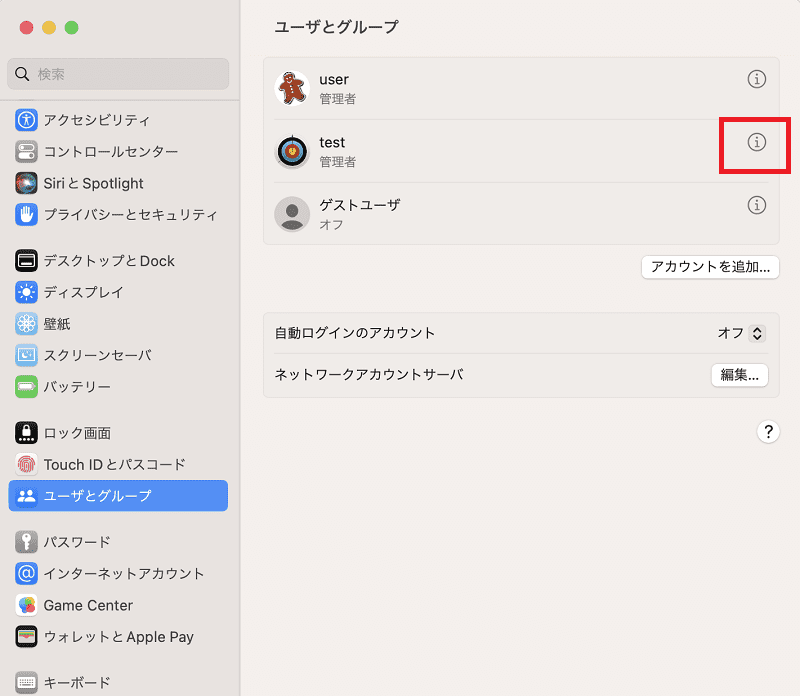800x696 pixels.
Task: Select 壁紙 label in sidebar
Action: pyautogui.click(x=57, y=324)
